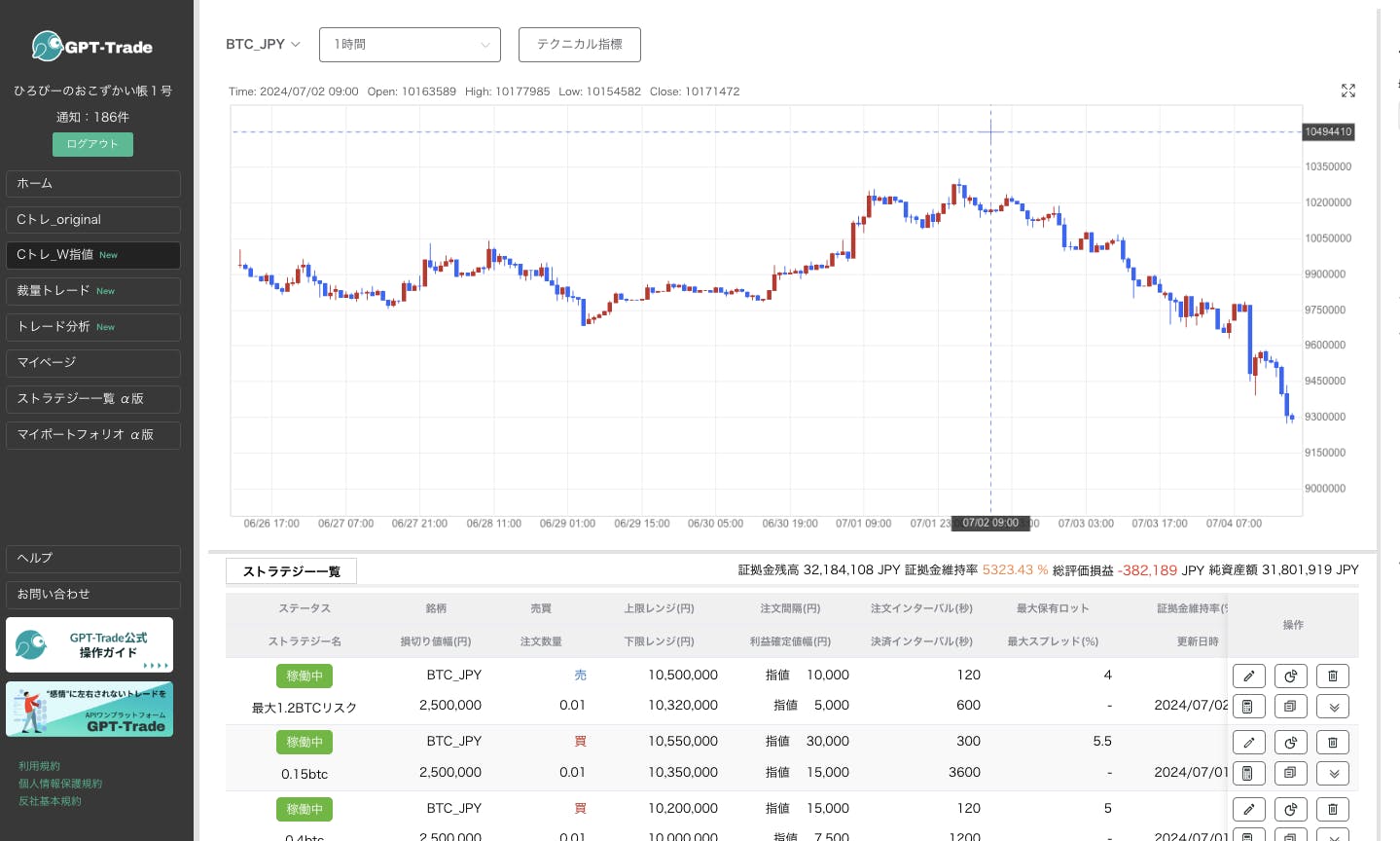Toggle the 稼働中 status on the 0.4btc strategy
Image resolution: width=1400 pixels, height=841 pixels.
[304, 809]
